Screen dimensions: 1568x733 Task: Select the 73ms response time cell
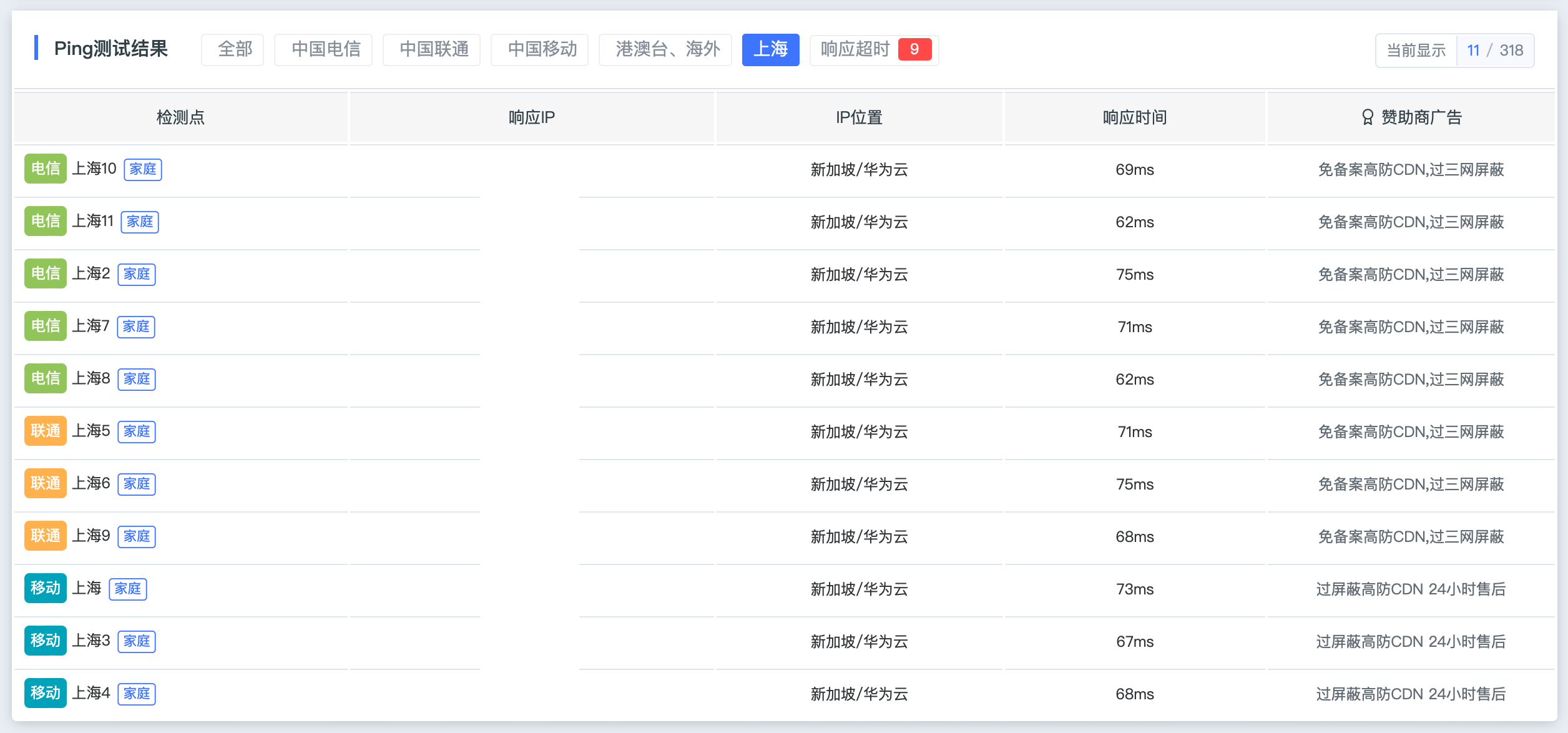(x=1135, y=589)
